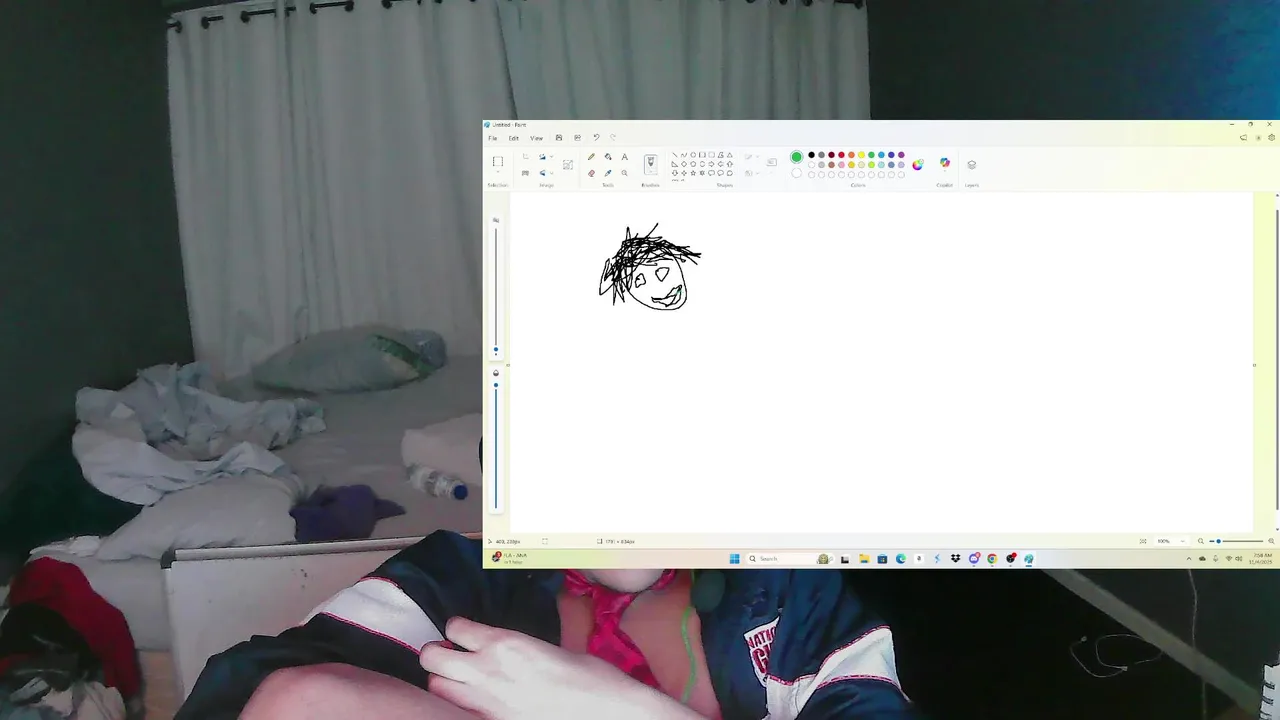Viewport: 1280px width, 720px height.
Task: Open the shape outline dropdown
Action: [x=757, y=156]
